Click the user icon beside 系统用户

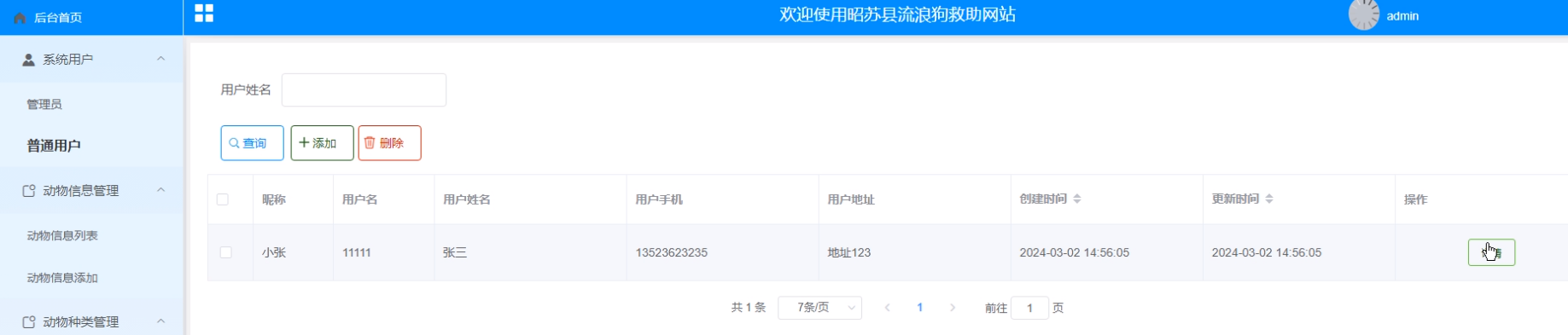[x=29, y=60]
